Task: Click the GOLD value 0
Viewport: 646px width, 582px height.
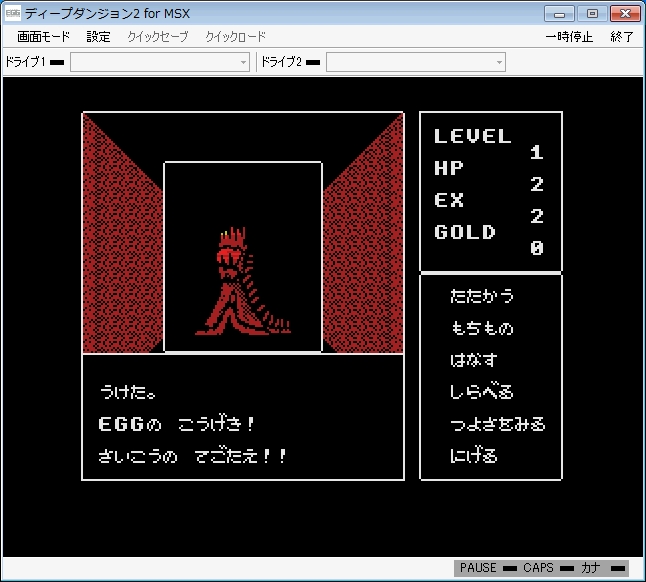Action: 537,248
